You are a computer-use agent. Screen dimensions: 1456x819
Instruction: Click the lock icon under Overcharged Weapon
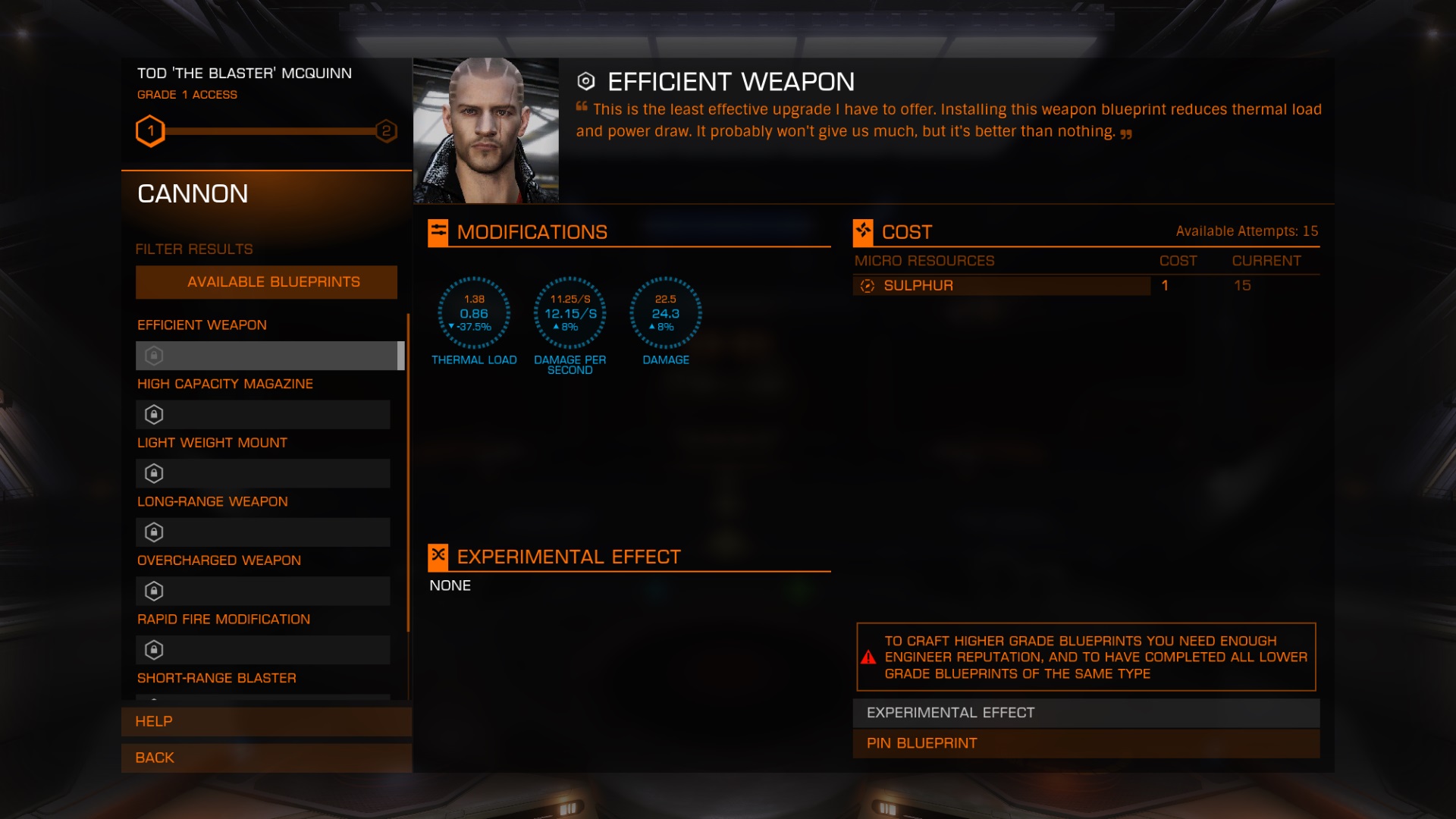tap(154, 591)
